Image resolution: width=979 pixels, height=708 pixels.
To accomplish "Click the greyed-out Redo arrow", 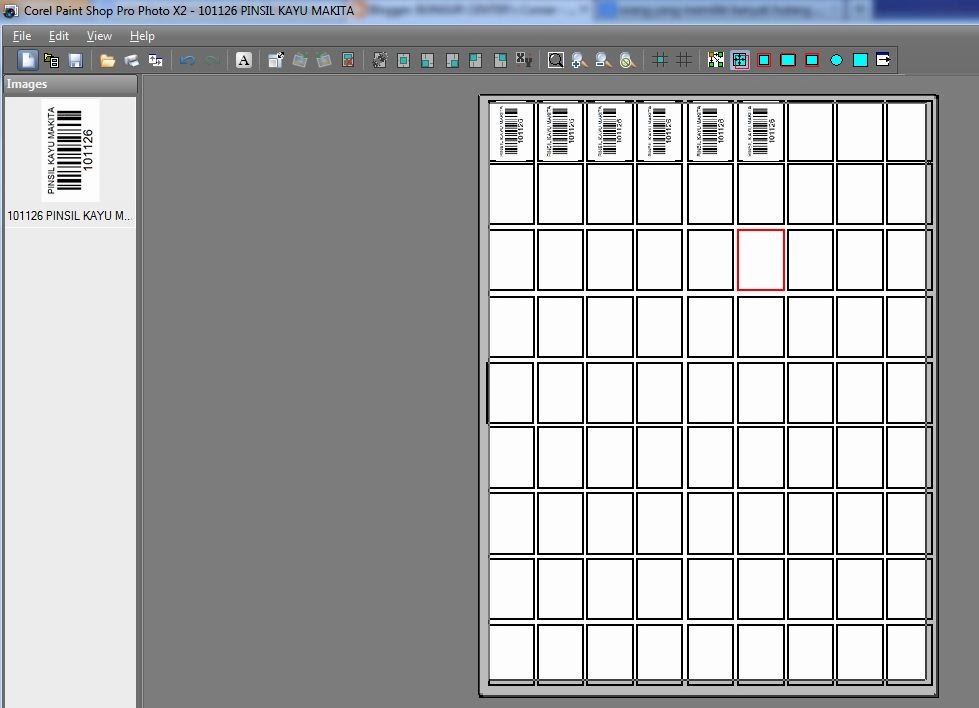I will pos(212,60).
